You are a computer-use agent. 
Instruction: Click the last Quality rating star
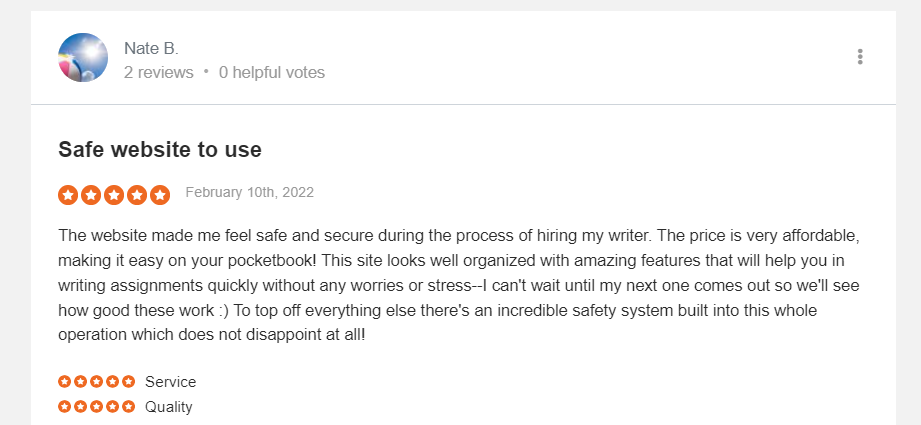(128, 406)
